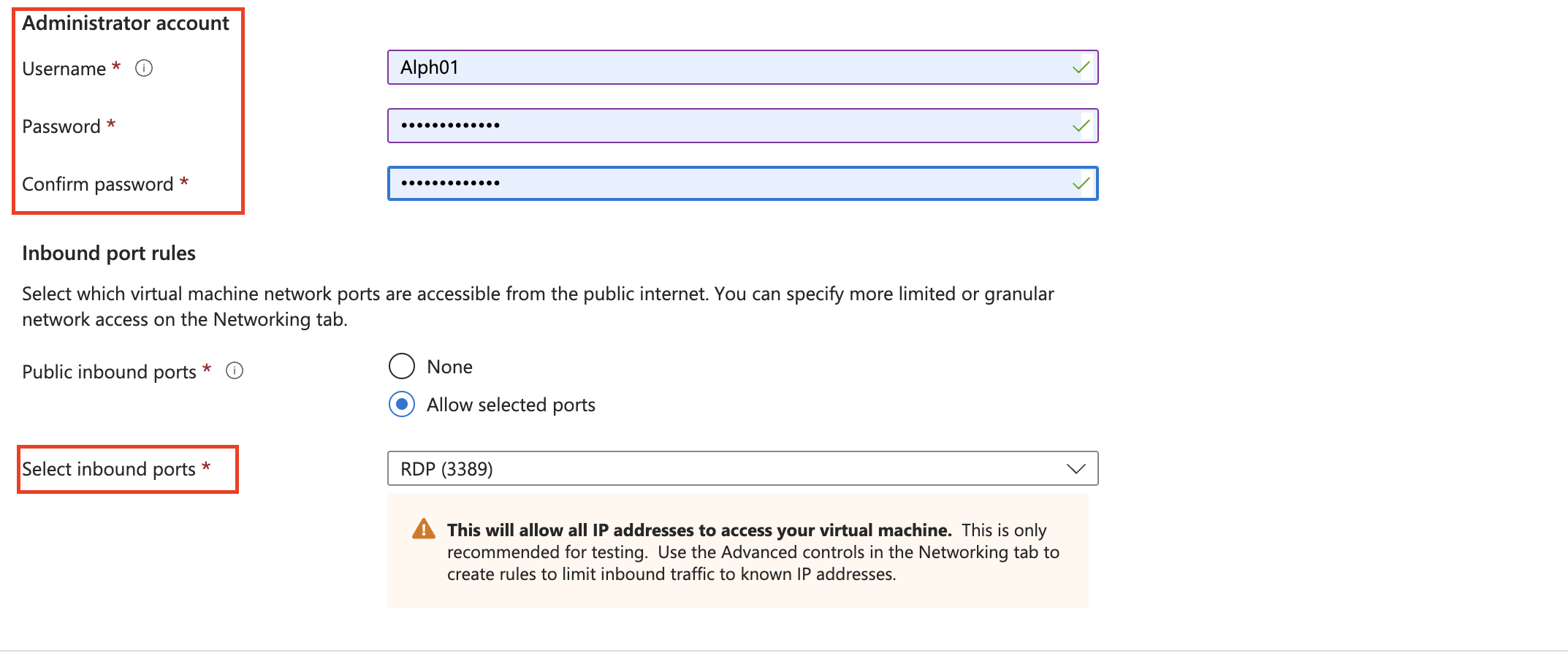Click the chevron arrow on ports dropdown

click(1076, 468)
